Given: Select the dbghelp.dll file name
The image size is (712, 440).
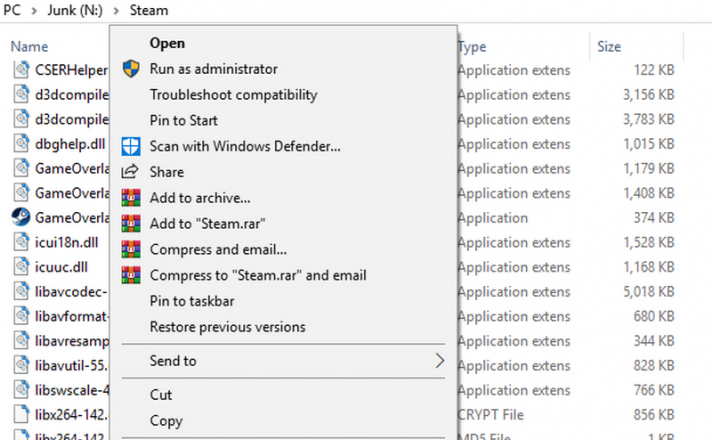Looking at the screenshot, I should coord(70,143).
